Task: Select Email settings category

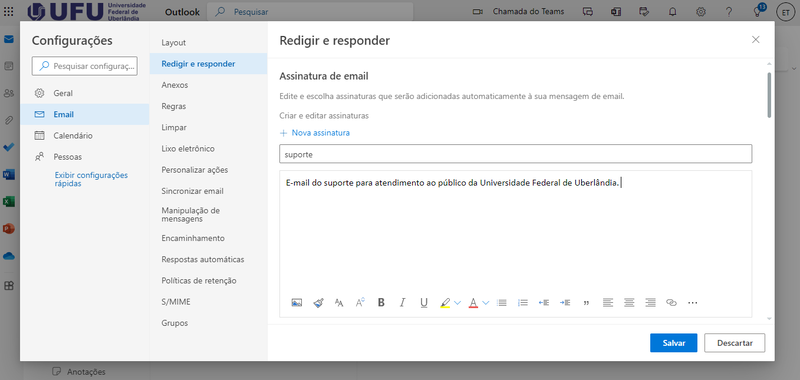Action: point(85,114)
